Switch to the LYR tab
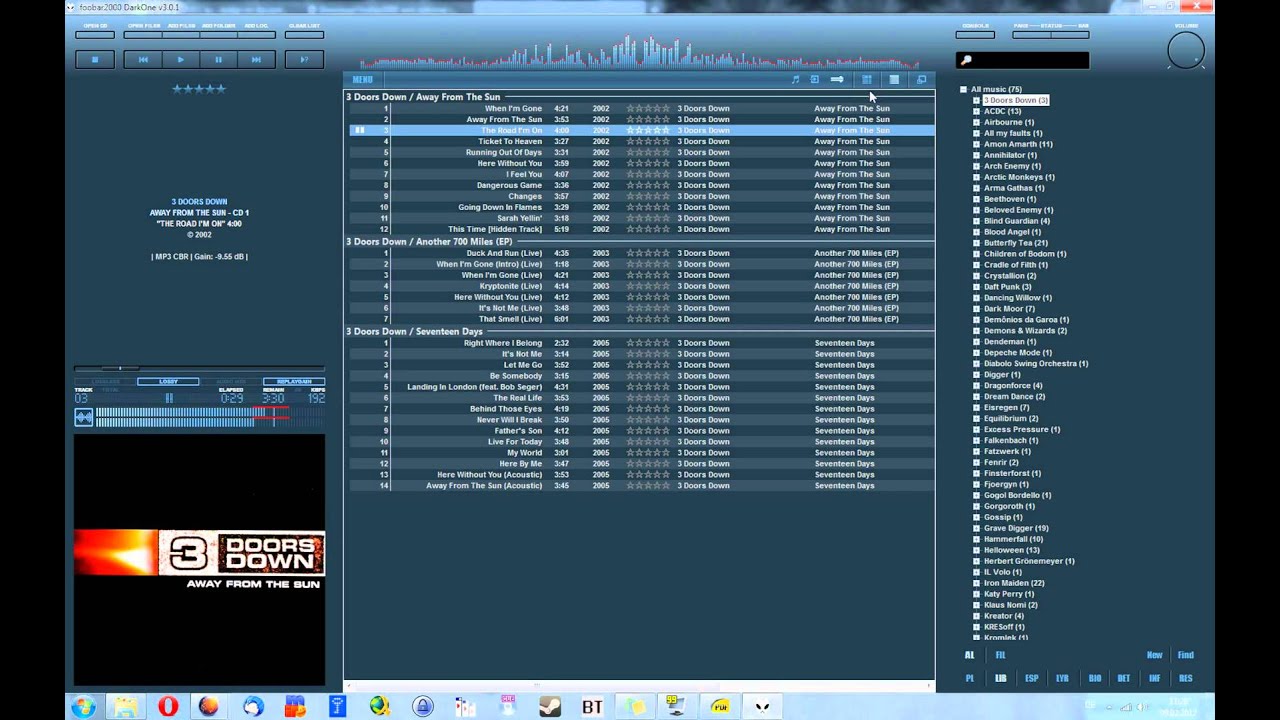This screenshot has height=720, width=1280. [1062, 678]
